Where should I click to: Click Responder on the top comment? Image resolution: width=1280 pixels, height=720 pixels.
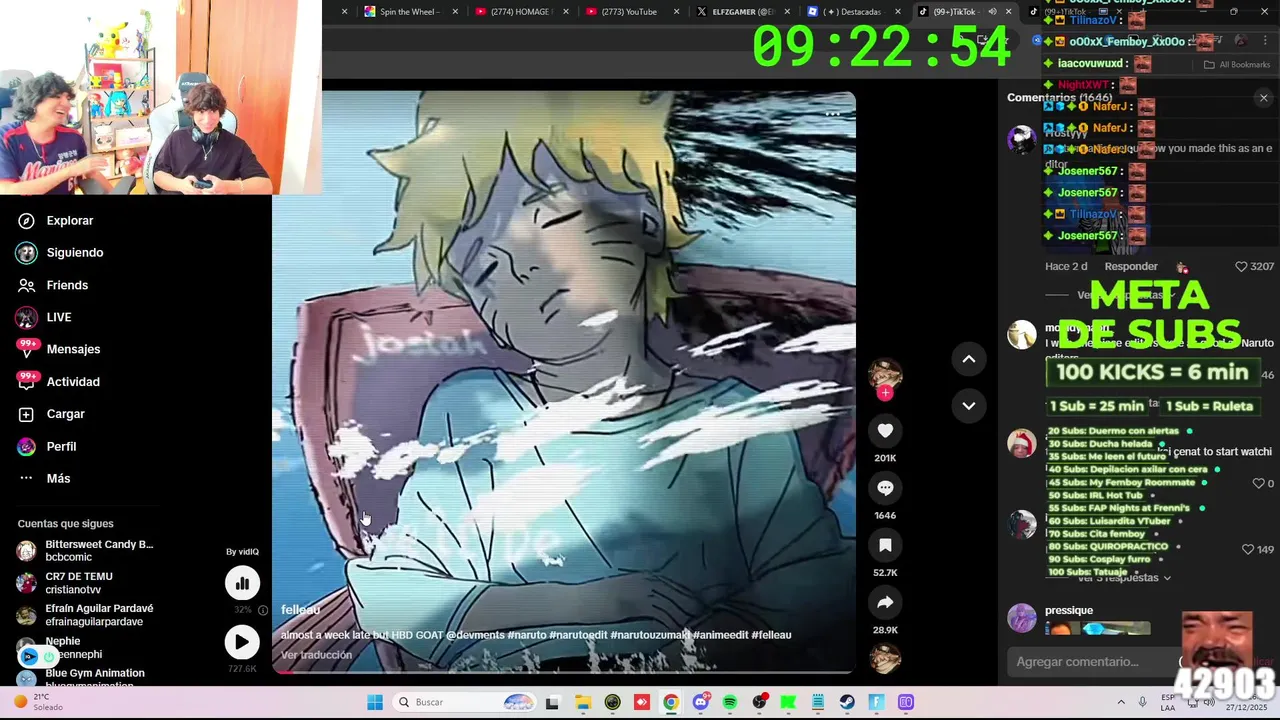point(1131,267)
